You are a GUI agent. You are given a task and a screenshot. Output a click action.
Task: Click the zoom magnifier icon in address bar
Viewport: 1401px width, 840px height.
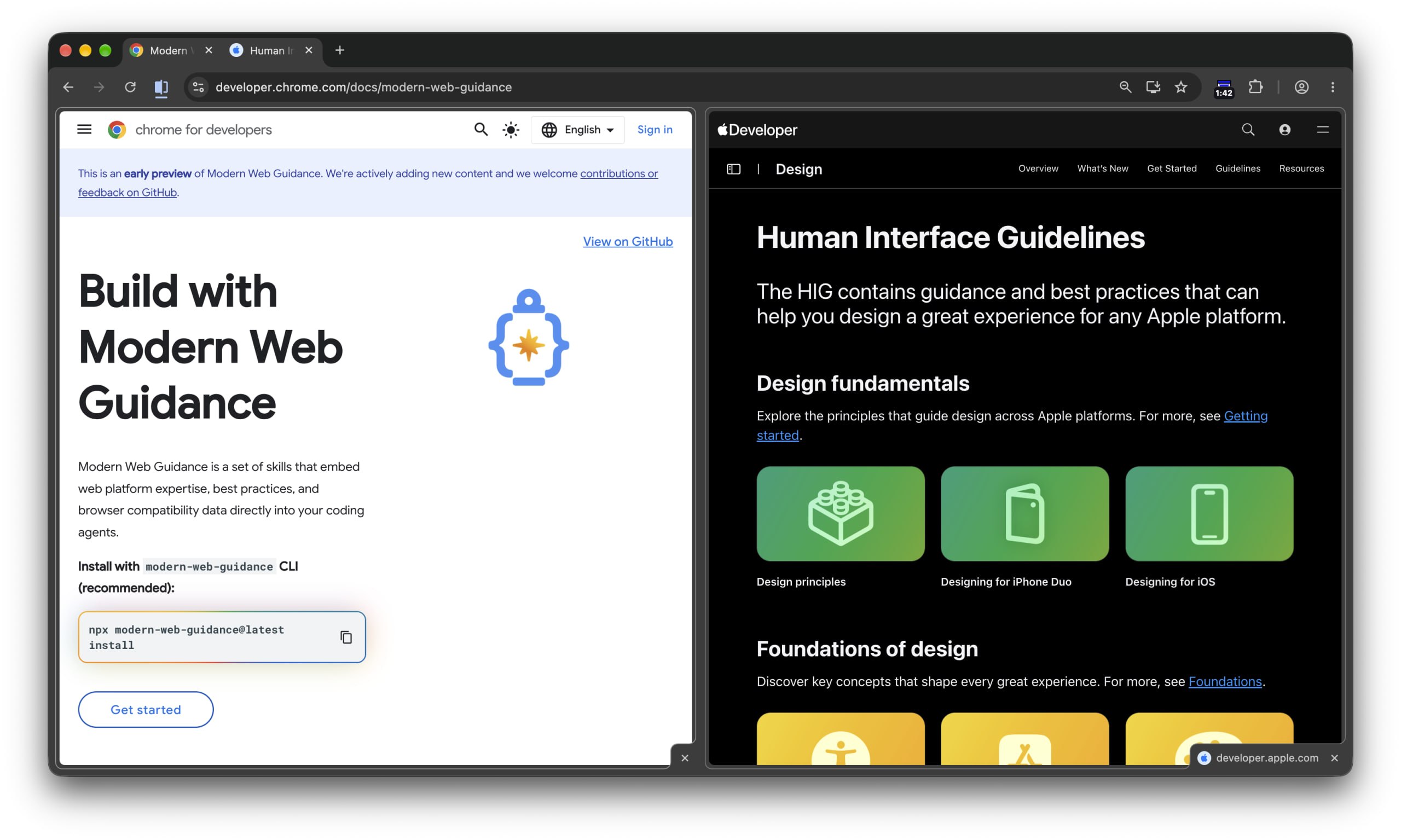[x=1125, y=87]
